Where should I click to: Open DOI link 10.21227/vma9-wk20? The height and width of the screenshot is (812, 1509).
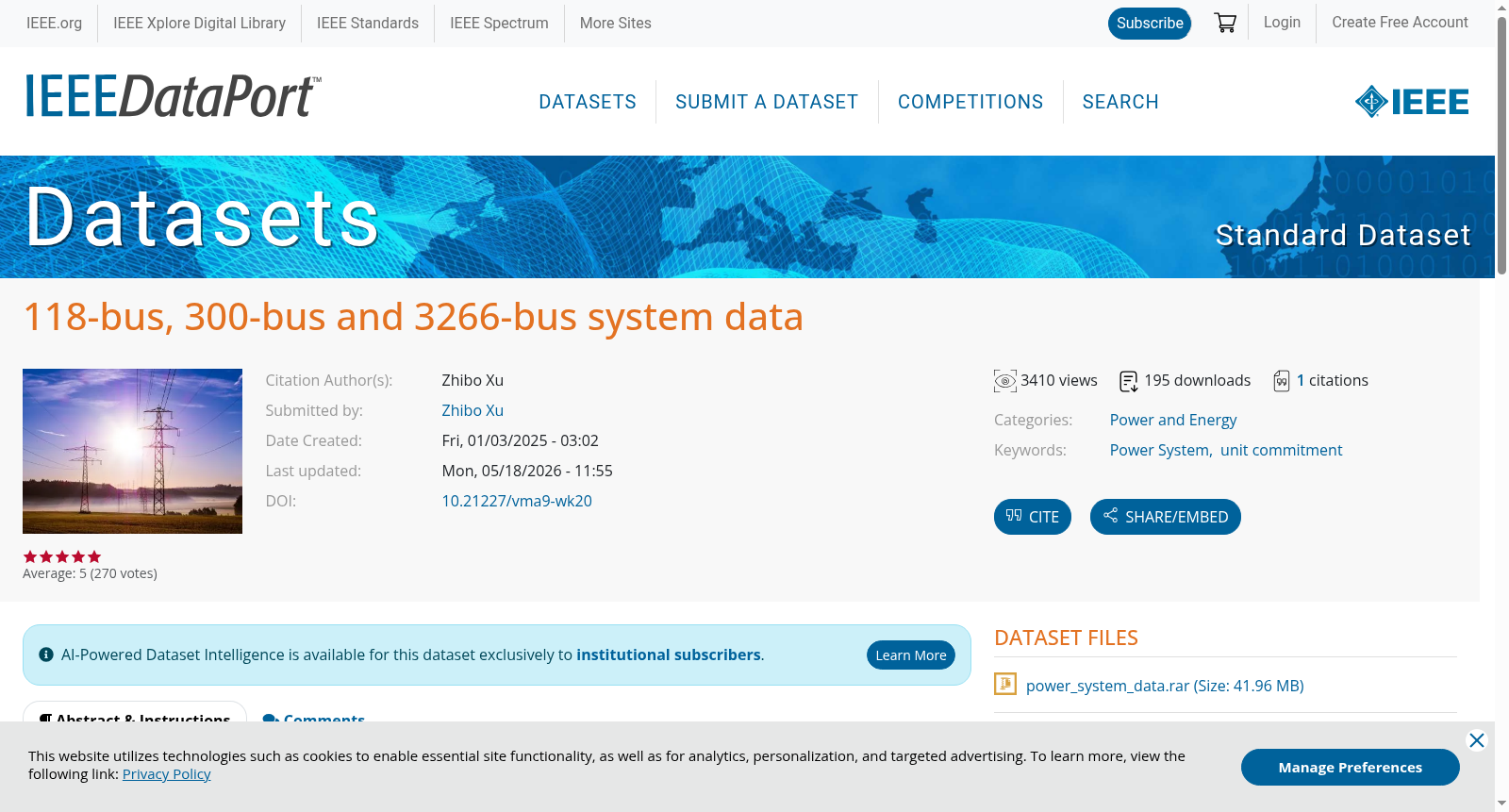pos(517,502)
